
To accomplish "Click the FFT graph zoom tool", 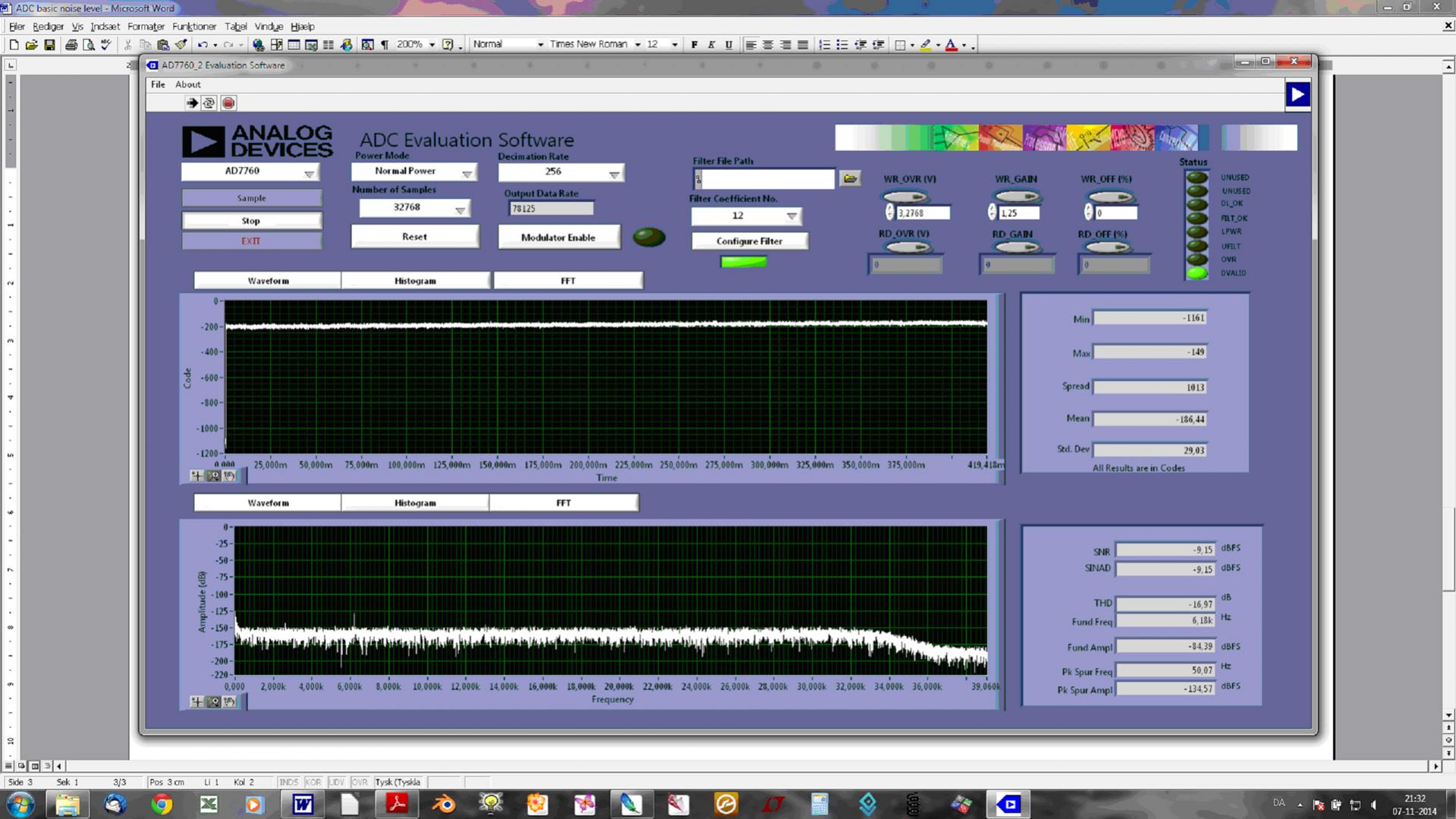I will 213,702.
